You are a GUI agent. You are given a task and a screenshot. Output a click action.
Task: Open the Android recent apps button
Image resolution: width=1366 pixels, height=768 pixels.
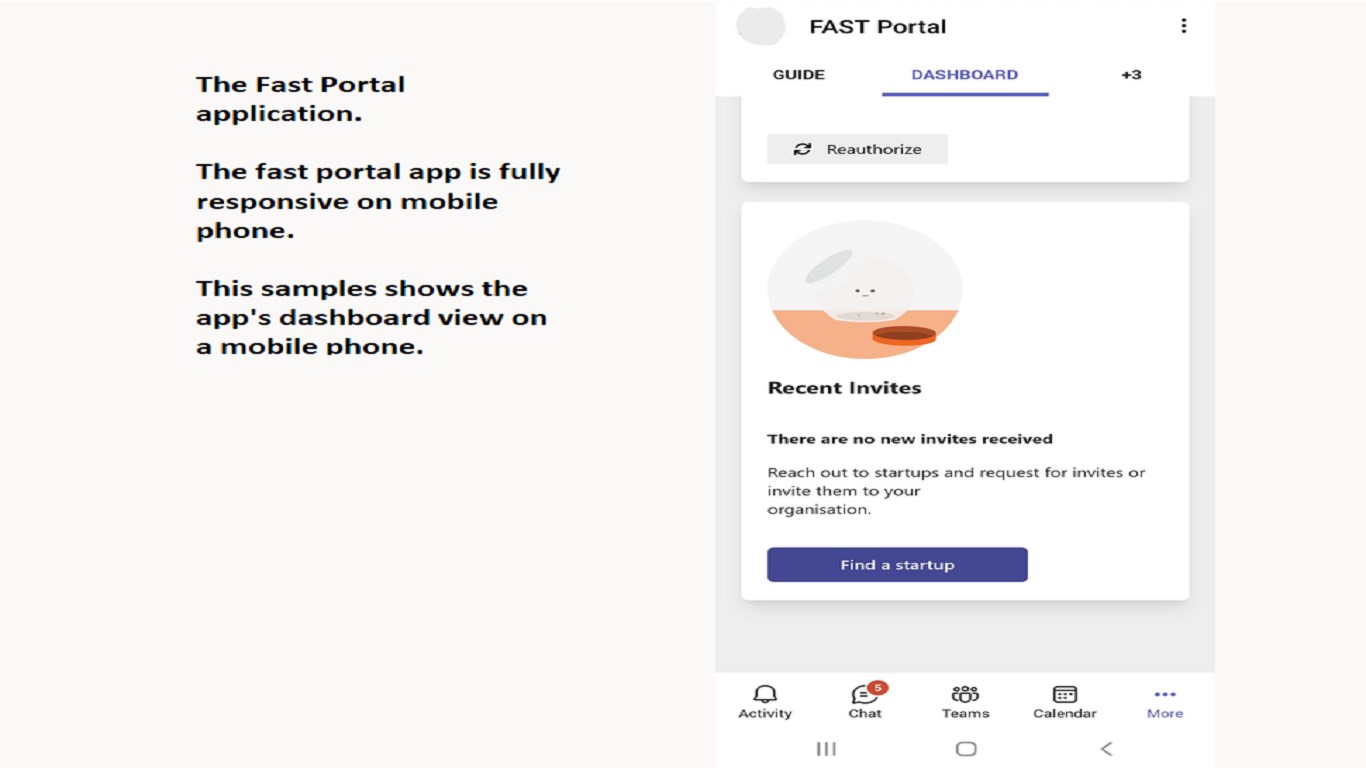pos(826,748)
